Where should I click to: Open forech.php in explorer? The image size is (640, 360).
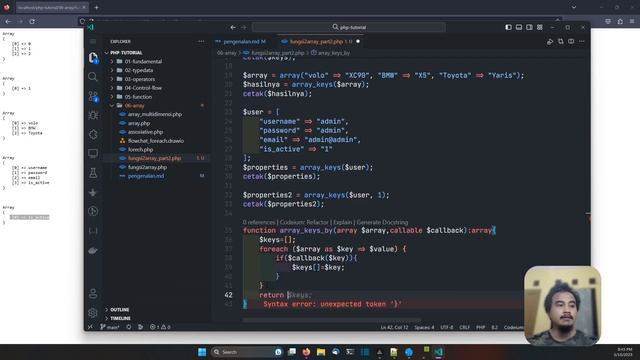coord(140,150)
